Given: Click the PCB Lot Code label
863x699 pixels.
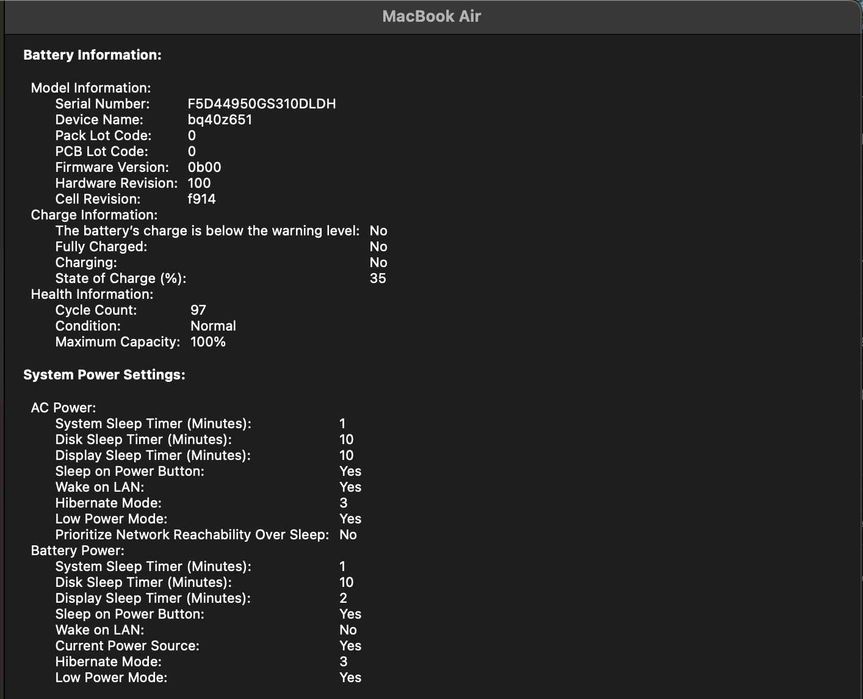Looking at the screenshot, I should tap(102, 151).
